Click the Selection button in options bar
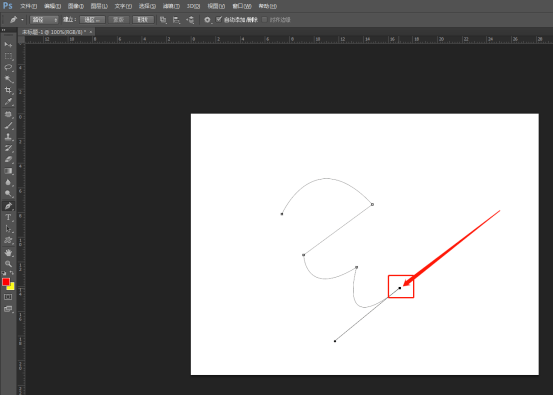This screenshot has width=554, height=395. tap(92, 20)
